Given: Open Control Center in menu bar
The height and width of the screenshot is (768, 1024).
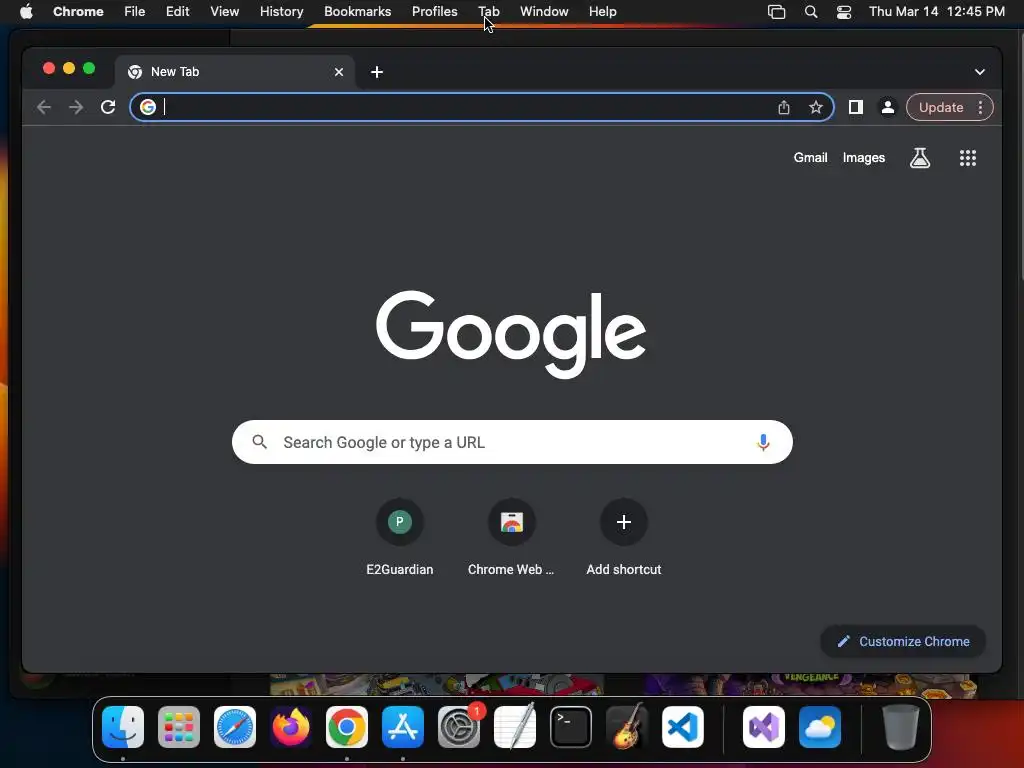Looking at the screenshot, I should [x=844, y=12].
